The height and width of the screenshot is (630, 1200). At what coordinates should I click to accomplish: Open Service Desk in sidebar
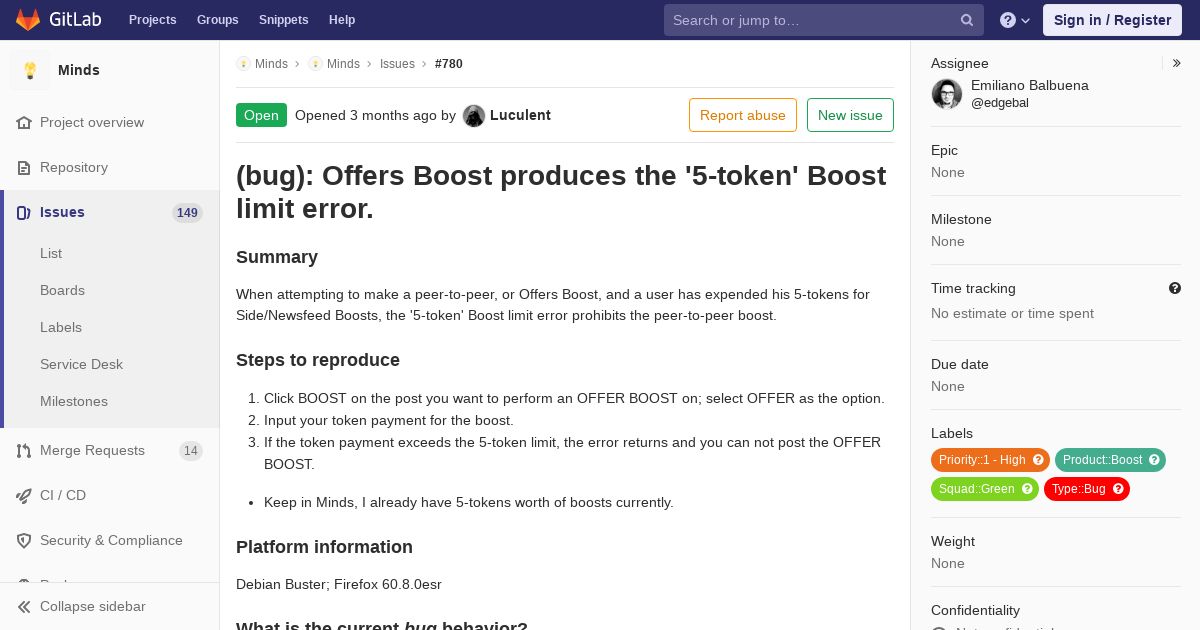coord(81,365)
